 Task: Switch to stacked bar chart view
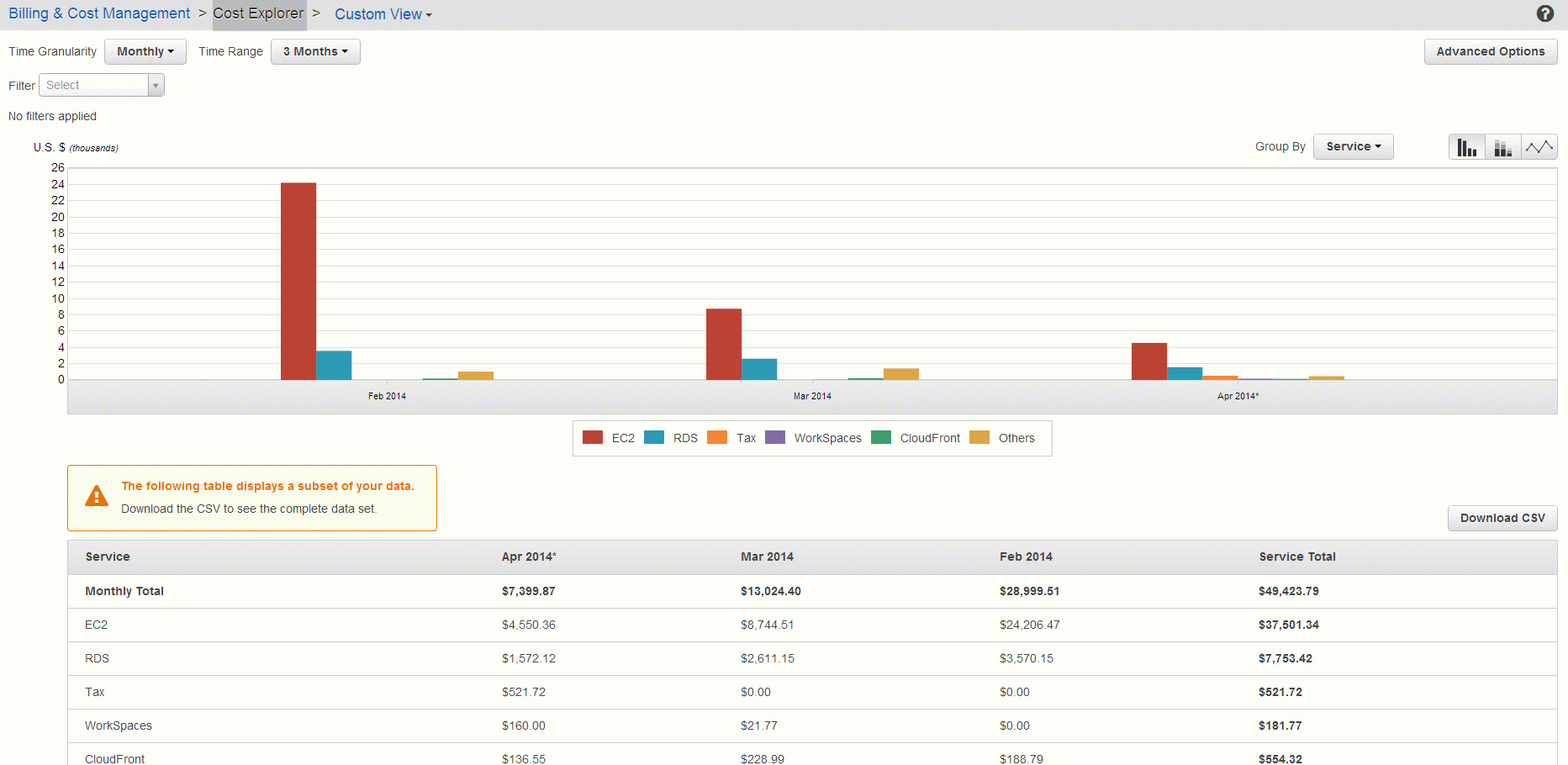(x=1503, y=147)
